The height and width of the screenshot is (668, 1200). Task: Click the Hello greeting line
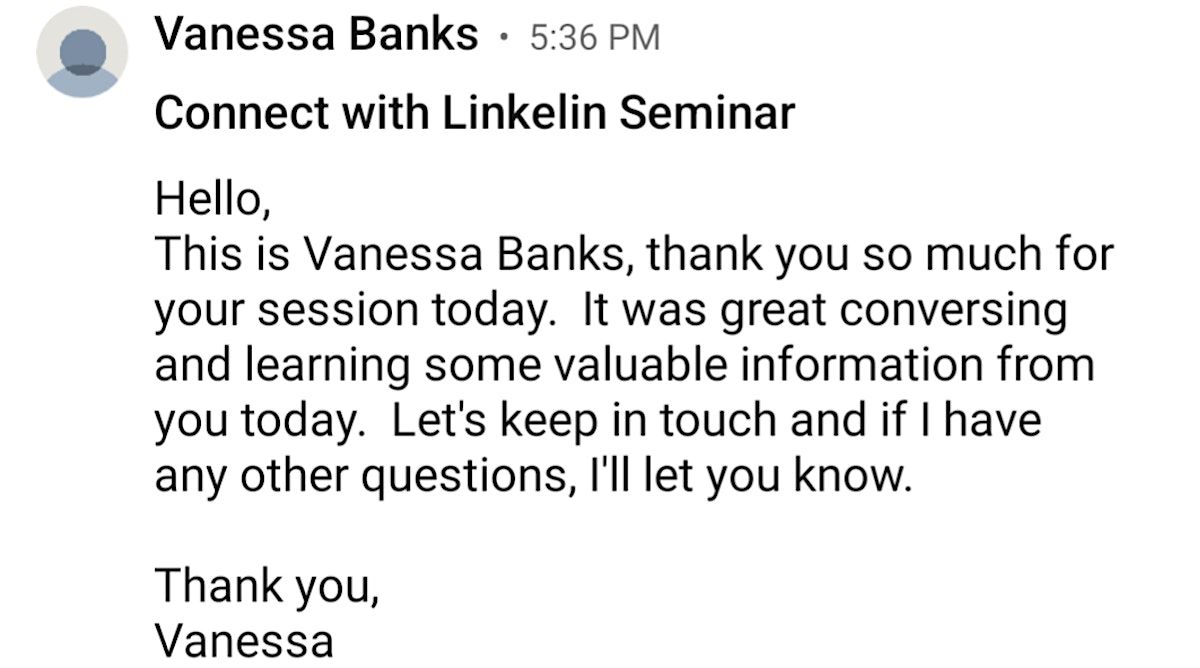point(212,200)
